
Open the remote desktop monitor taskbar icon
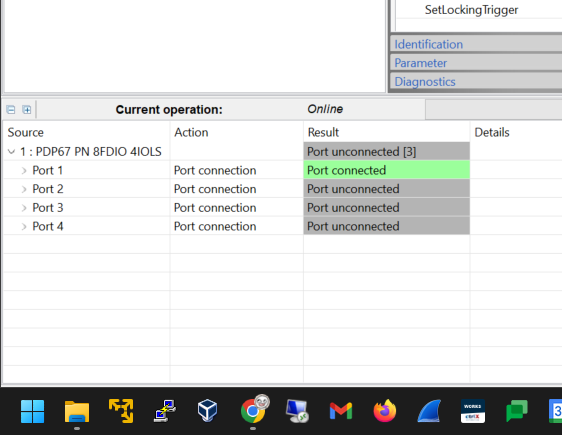tap(297, 411)
